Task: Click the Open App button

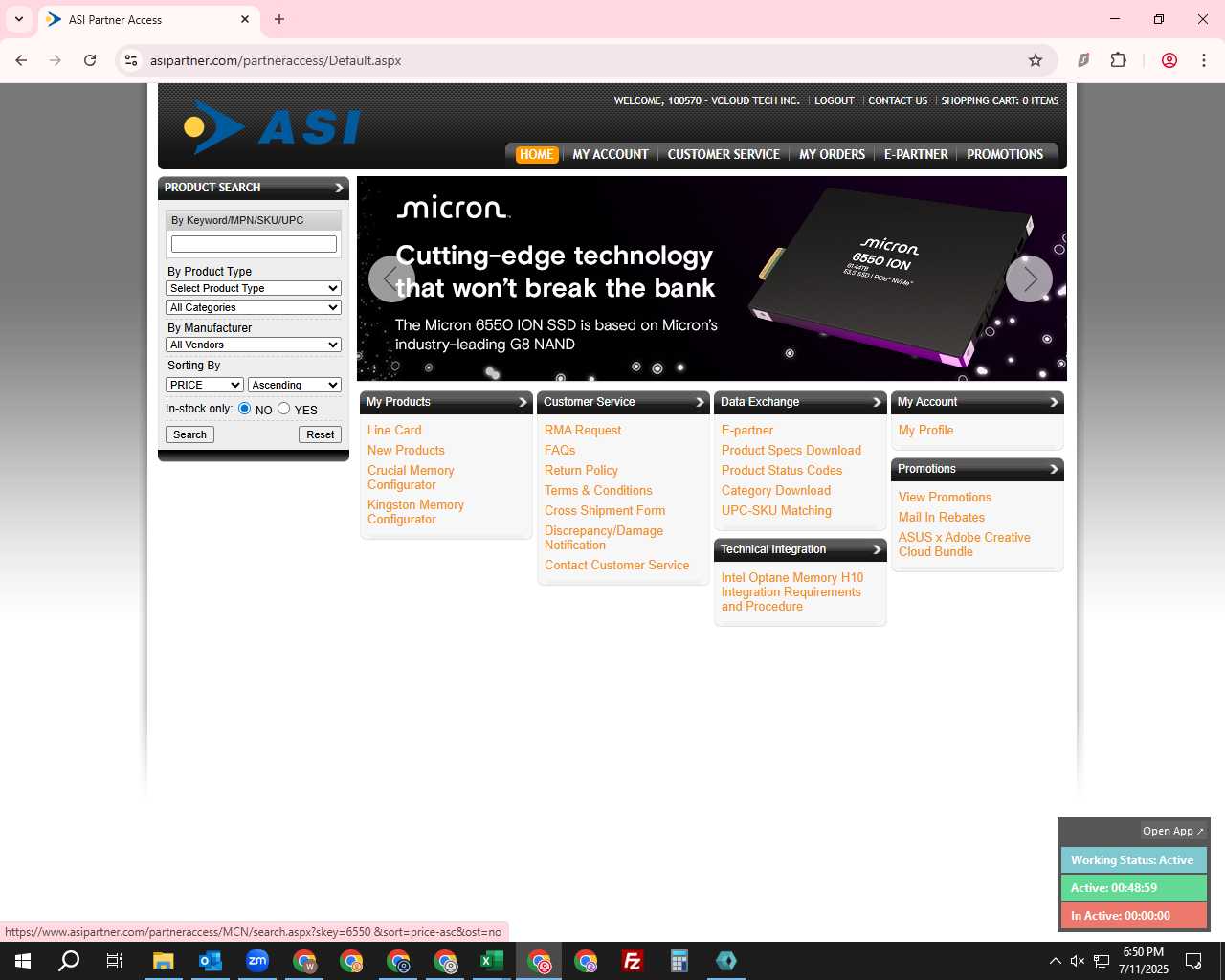Action: (1173, 831)
